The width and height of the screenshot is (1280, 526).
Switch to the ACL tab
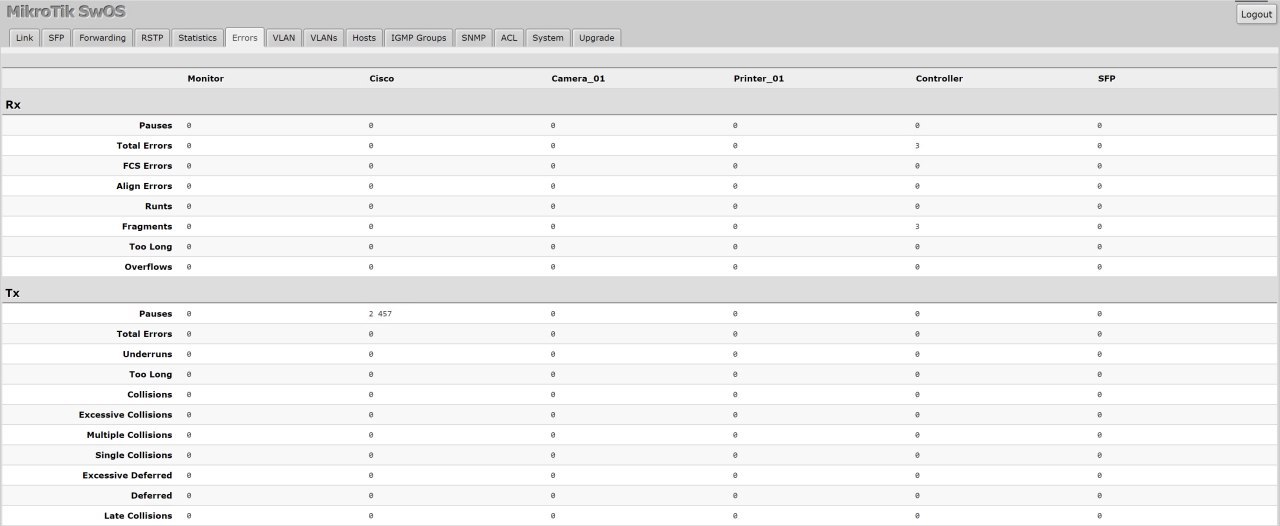point(509,38)
